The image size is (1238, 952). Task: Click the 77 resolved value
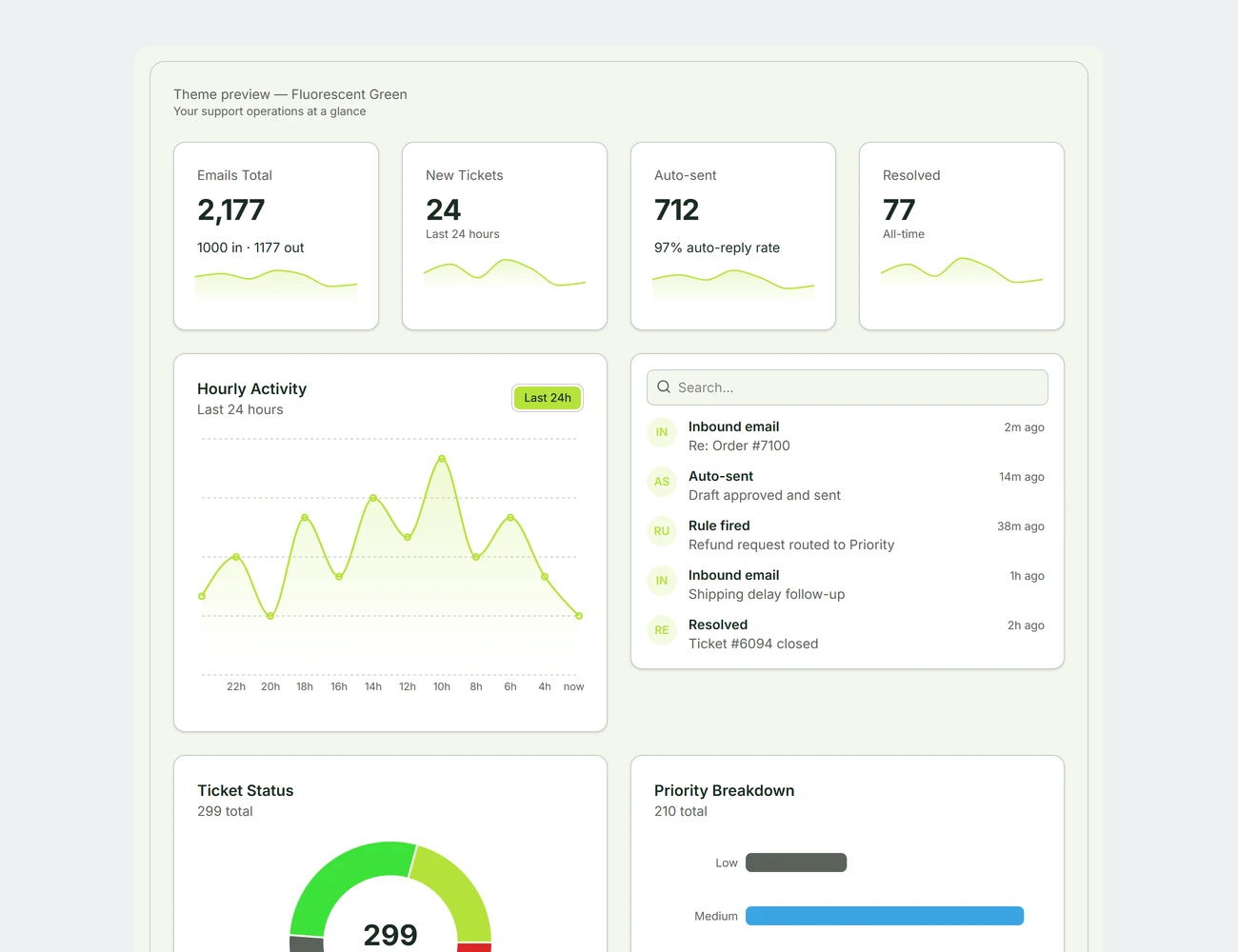tap(899, 209)
